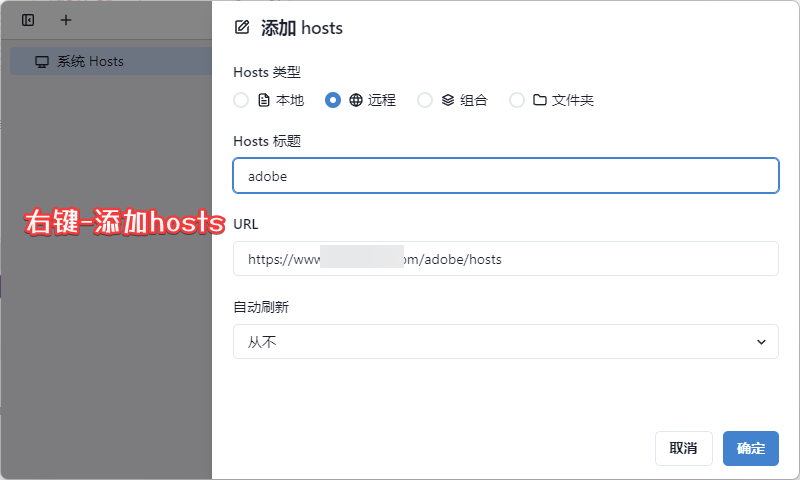Click the 添加 hosts dialog title

pyautogui.click(x=302, y=28)
